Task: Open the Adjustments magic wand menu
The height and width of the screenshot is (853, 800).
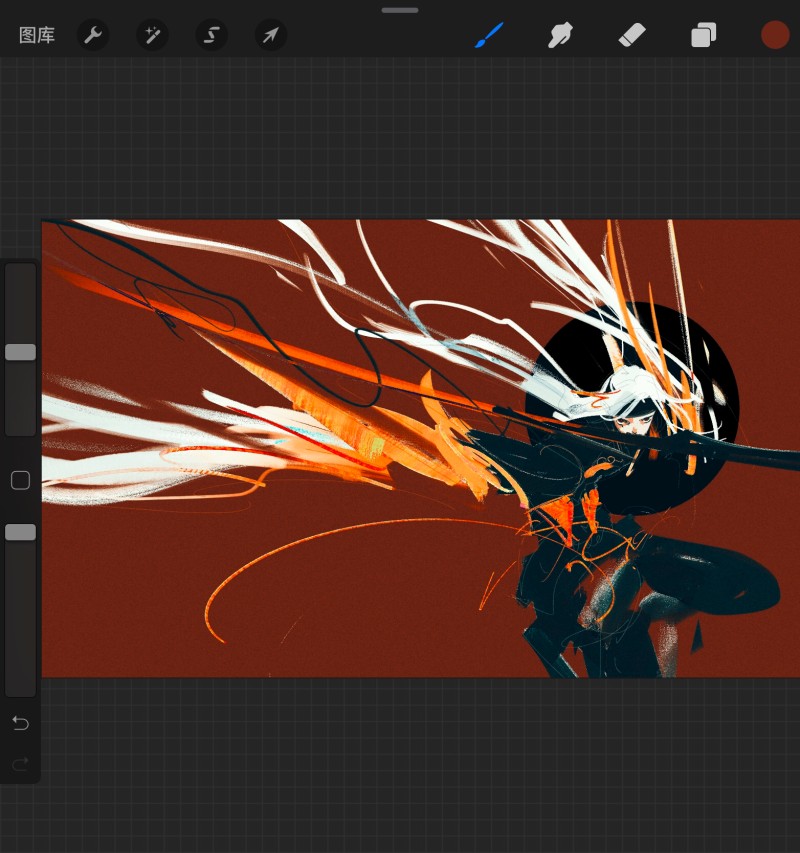Action: (x=152, y=36)
